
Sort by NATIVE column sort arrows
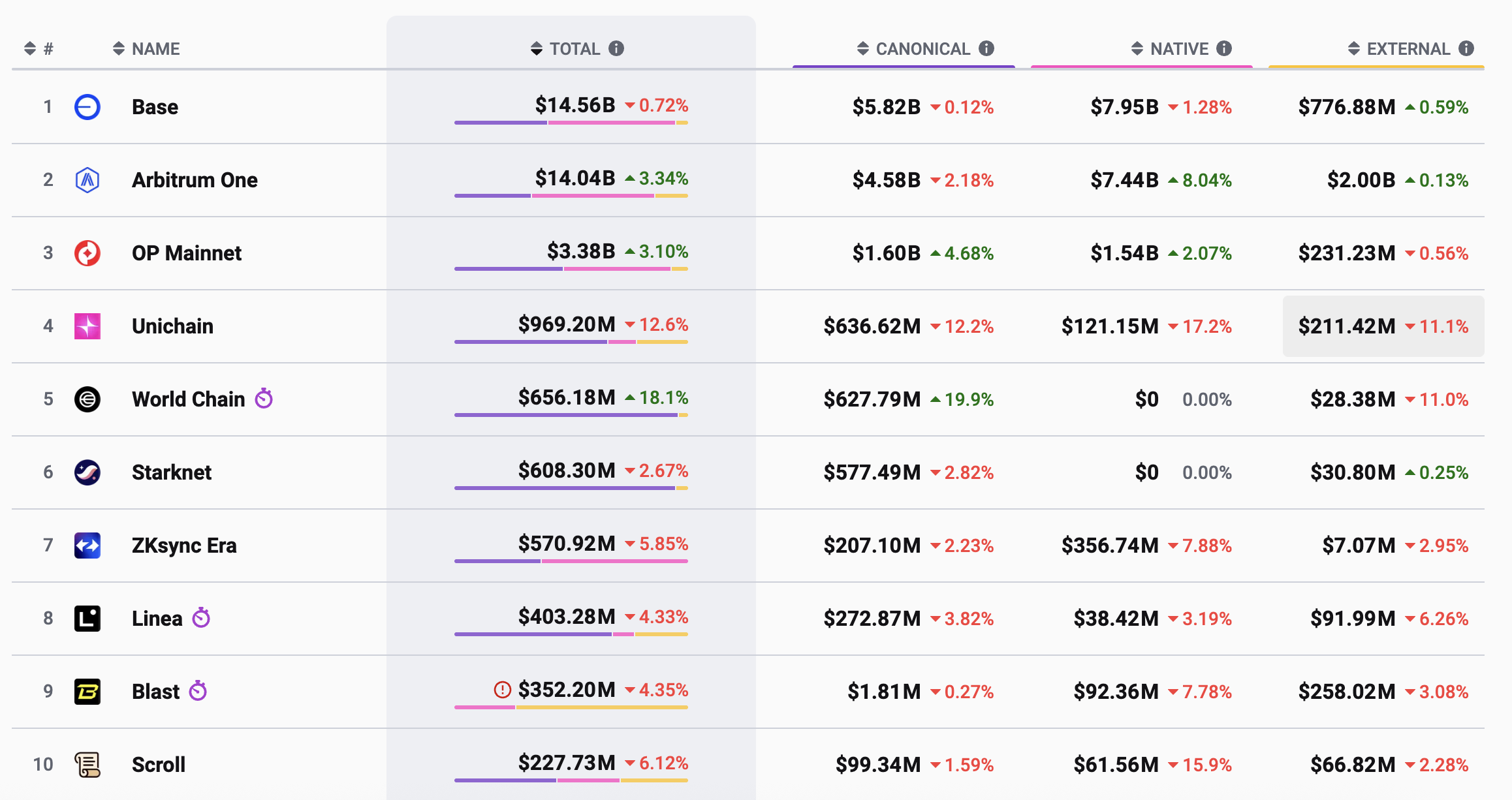point(1137,49)
